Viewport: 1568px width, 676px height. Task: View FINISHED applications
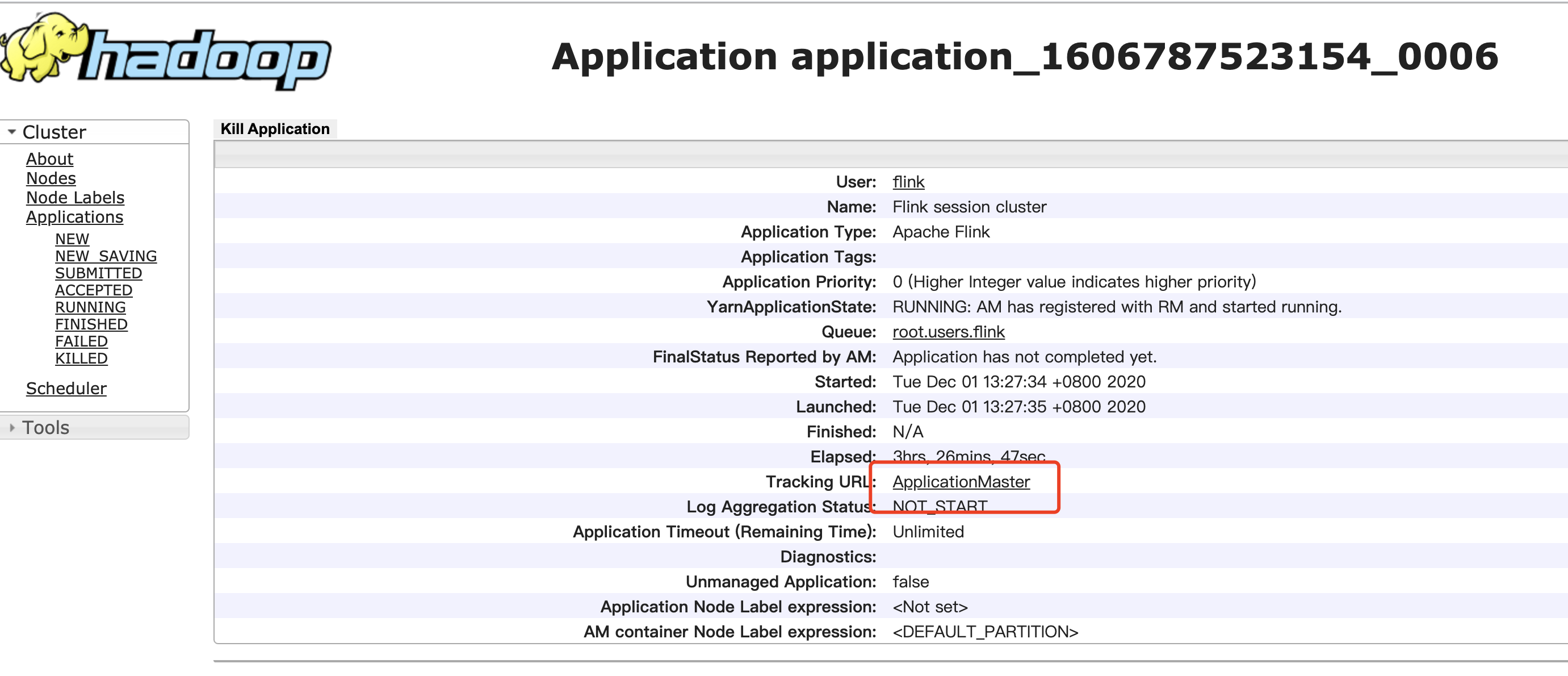(x=91, y=324)
